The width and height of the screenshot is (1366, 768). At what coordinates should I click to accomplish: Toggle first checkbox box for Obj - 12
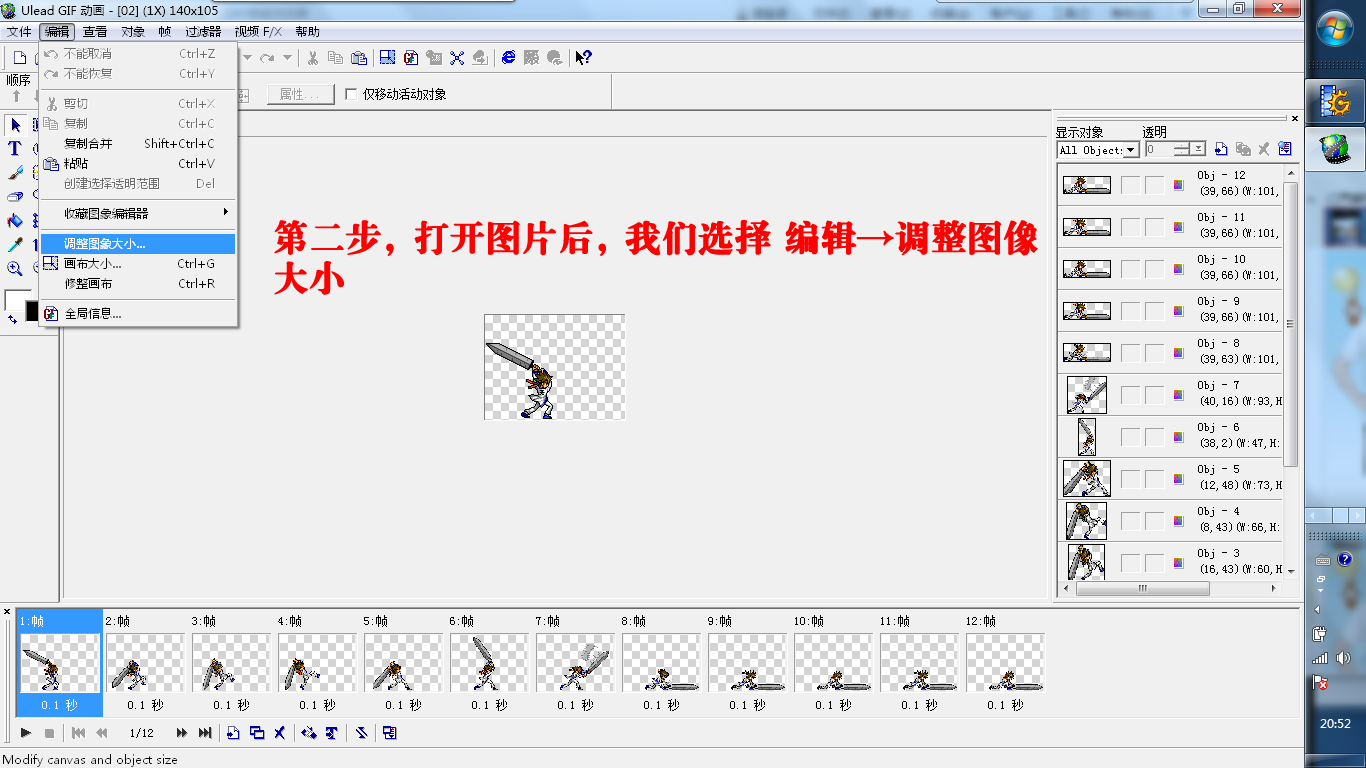coord(1130,185)
